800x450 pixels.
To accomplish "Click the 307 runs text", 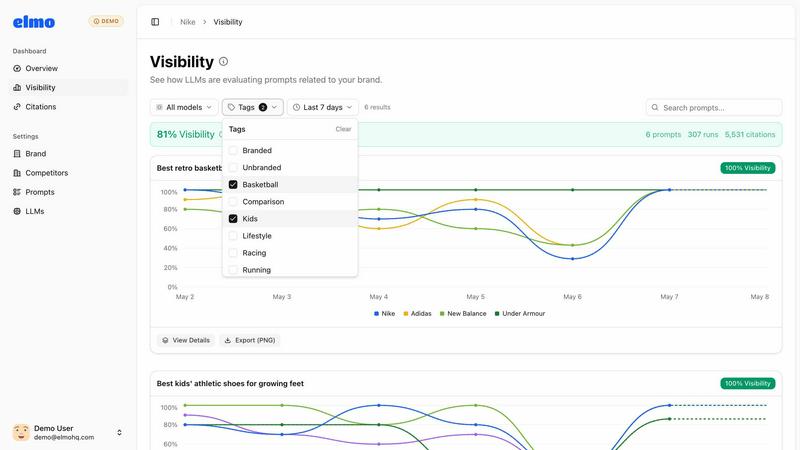I will [703, 135].
